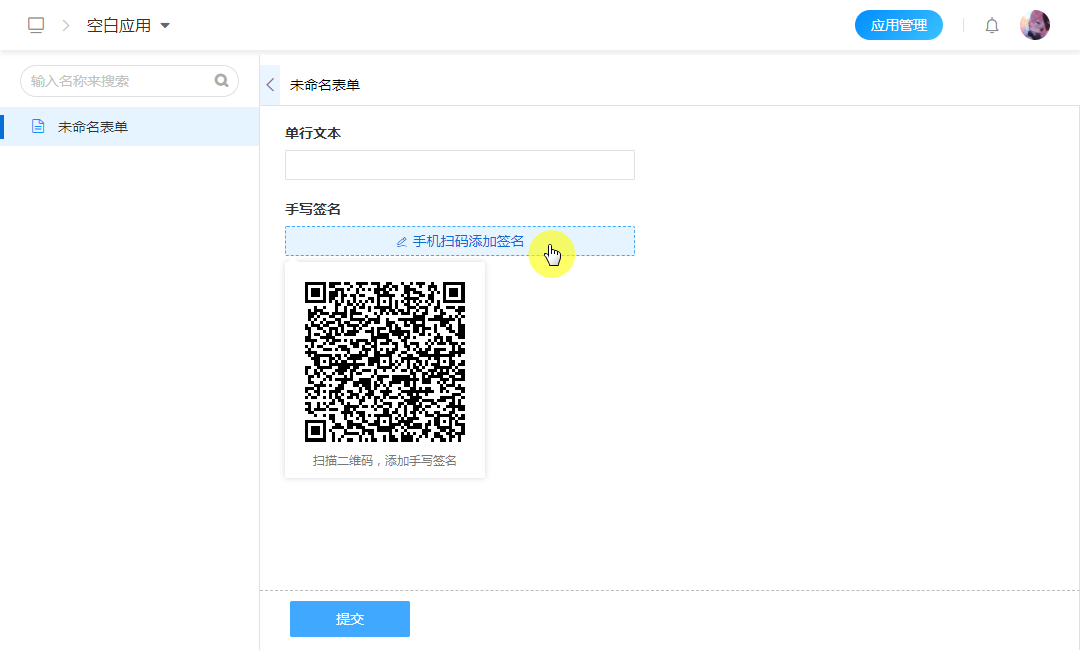The width and height of the screenshot is (1080, 650).
Task: Open 应用管理 application management
Action: [x=898, y=25]
